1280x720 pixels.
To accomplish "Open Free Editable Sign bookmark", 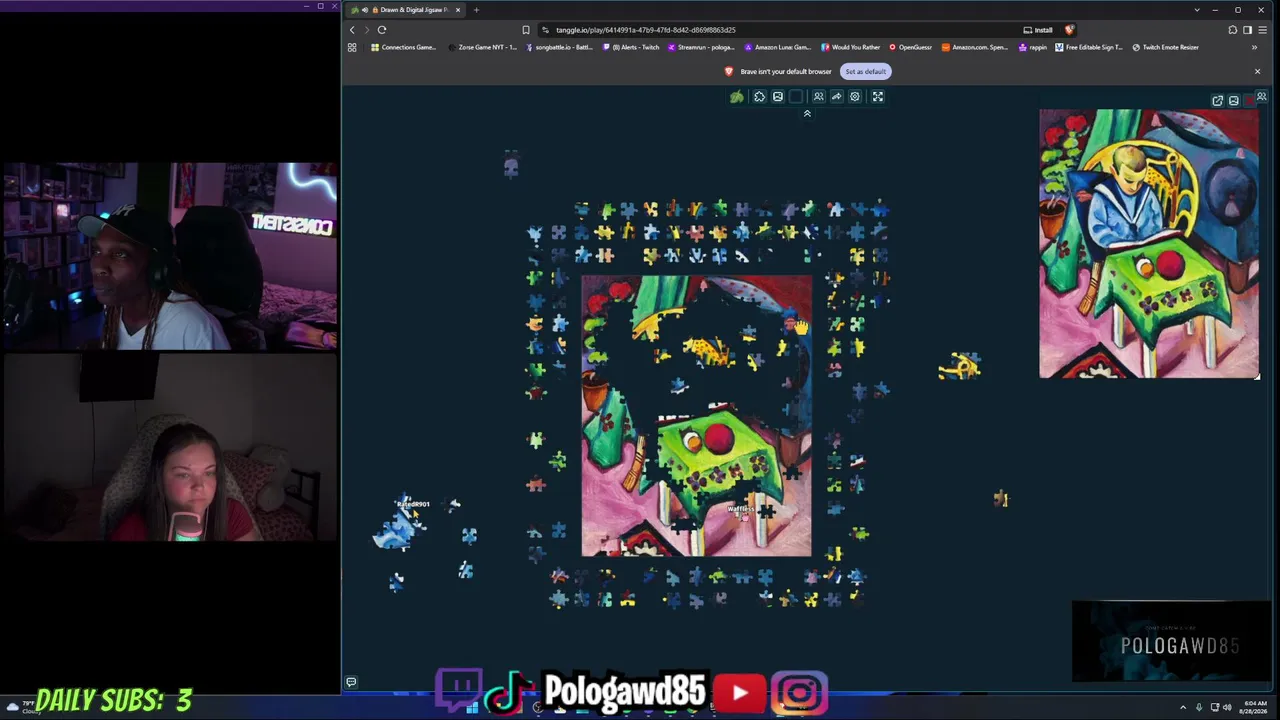I will [1090, 47].
